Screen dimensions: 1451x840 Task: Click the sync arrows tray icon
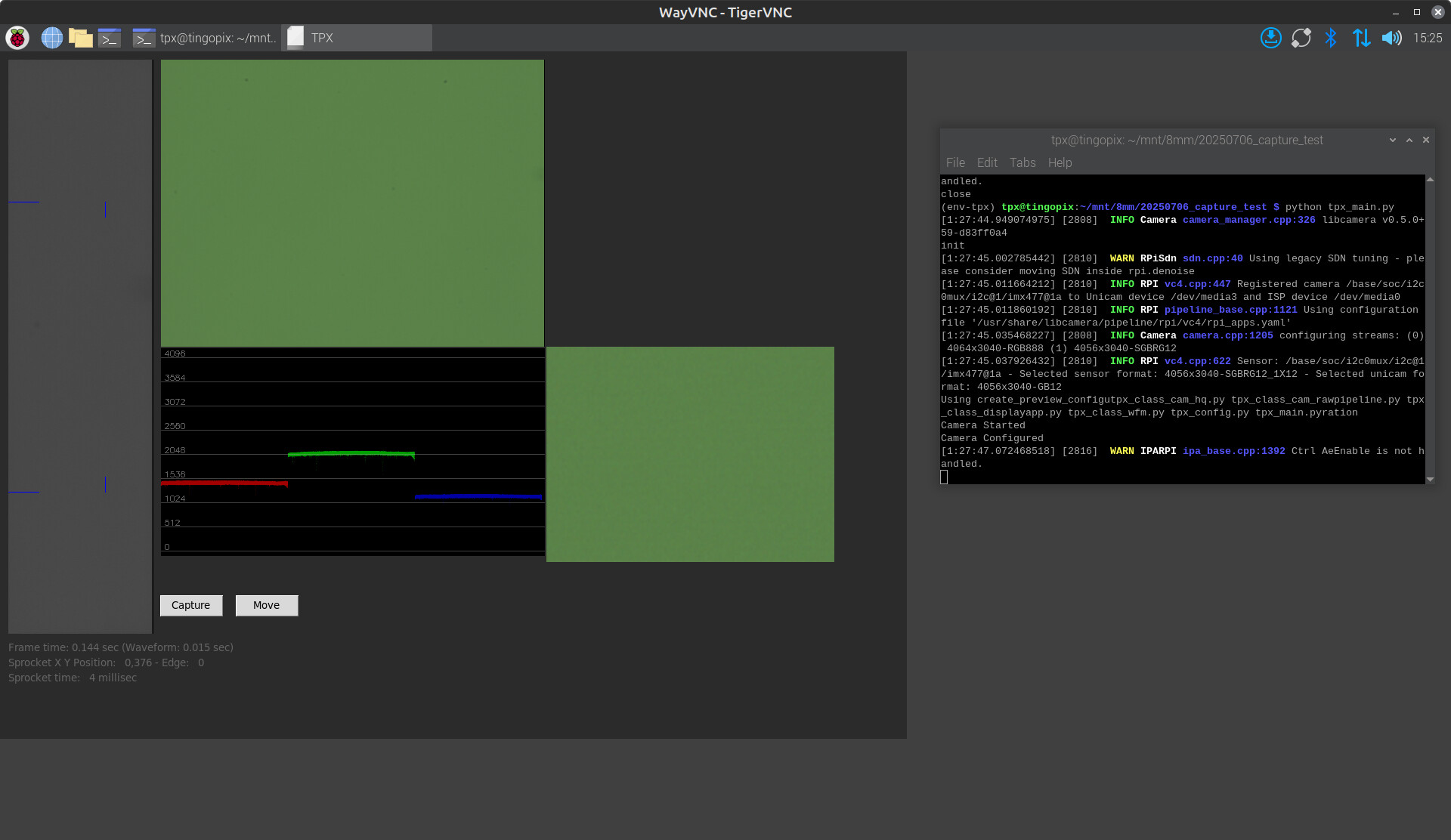click(x=1301, y=38)
